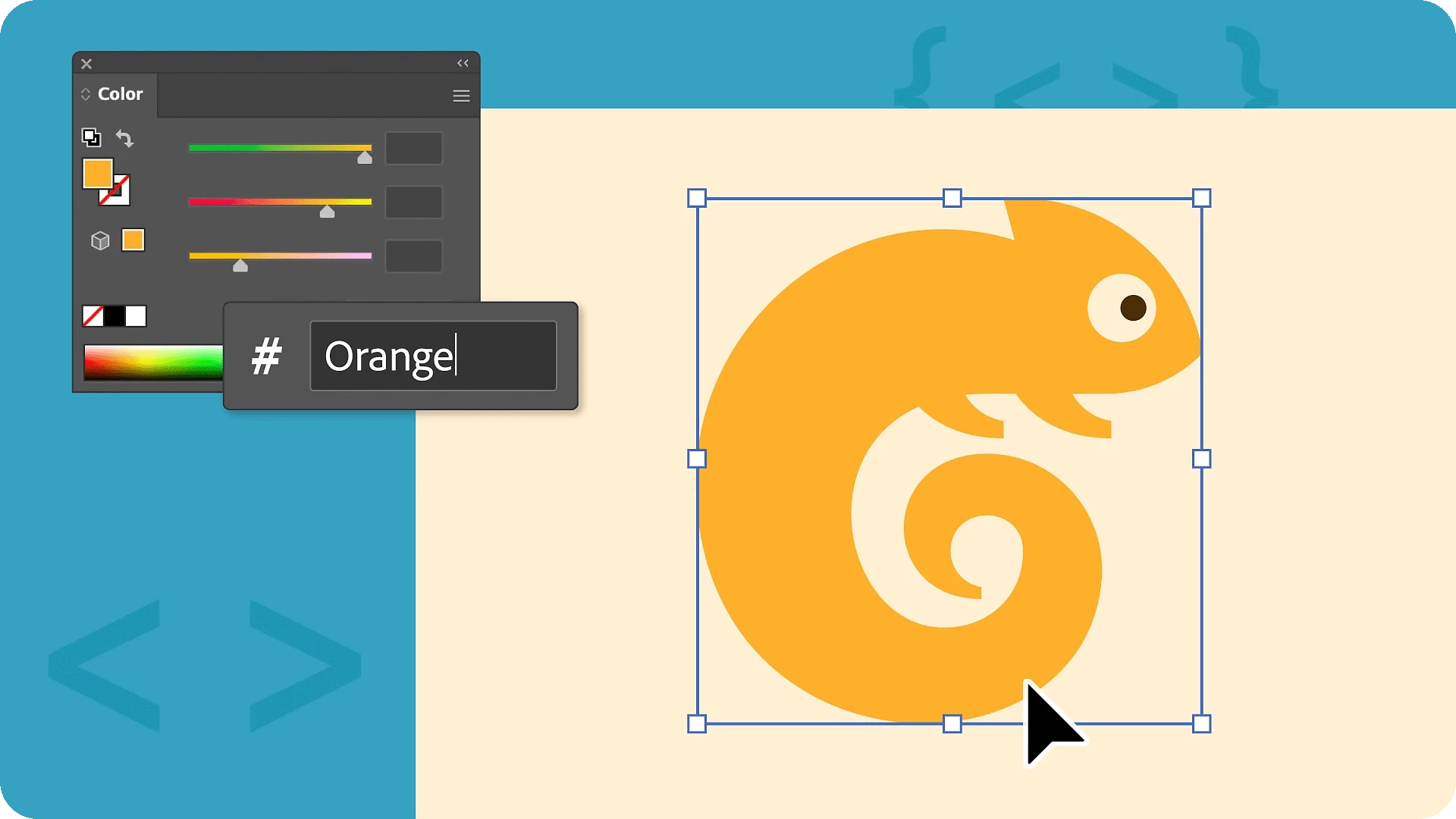Viewport: 1456px width, 819px height.
Task: Click the default fill and stroke icon
Action: [x=91, y=137]
